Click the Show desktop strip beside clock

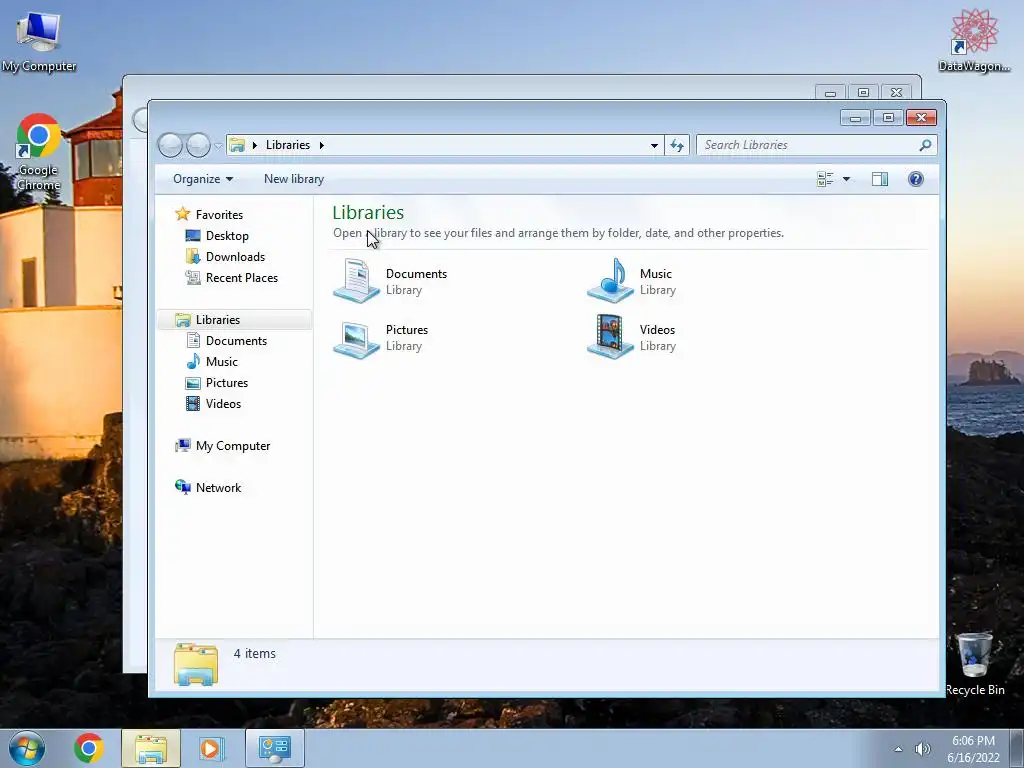(x=1017, y=748)
